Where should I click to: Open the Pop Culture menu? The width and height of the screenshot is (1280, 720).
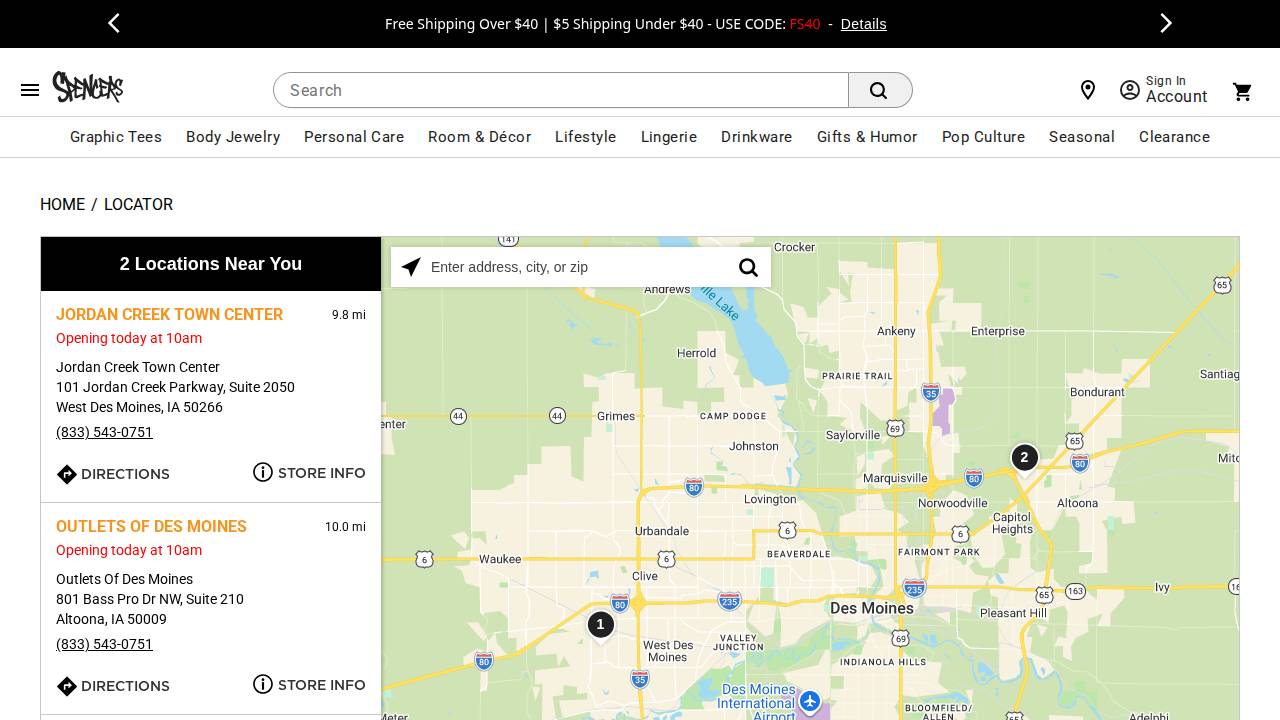[x=983, y=137]
